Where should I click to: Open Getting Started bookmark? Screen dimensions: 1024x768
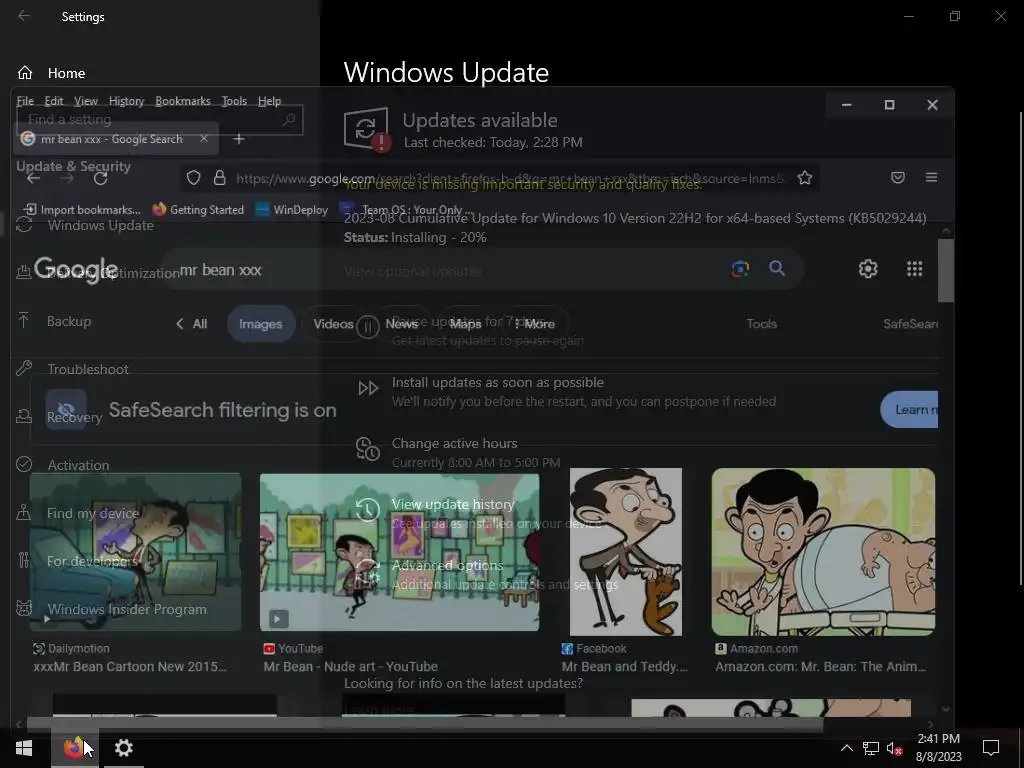coord(199,210)
